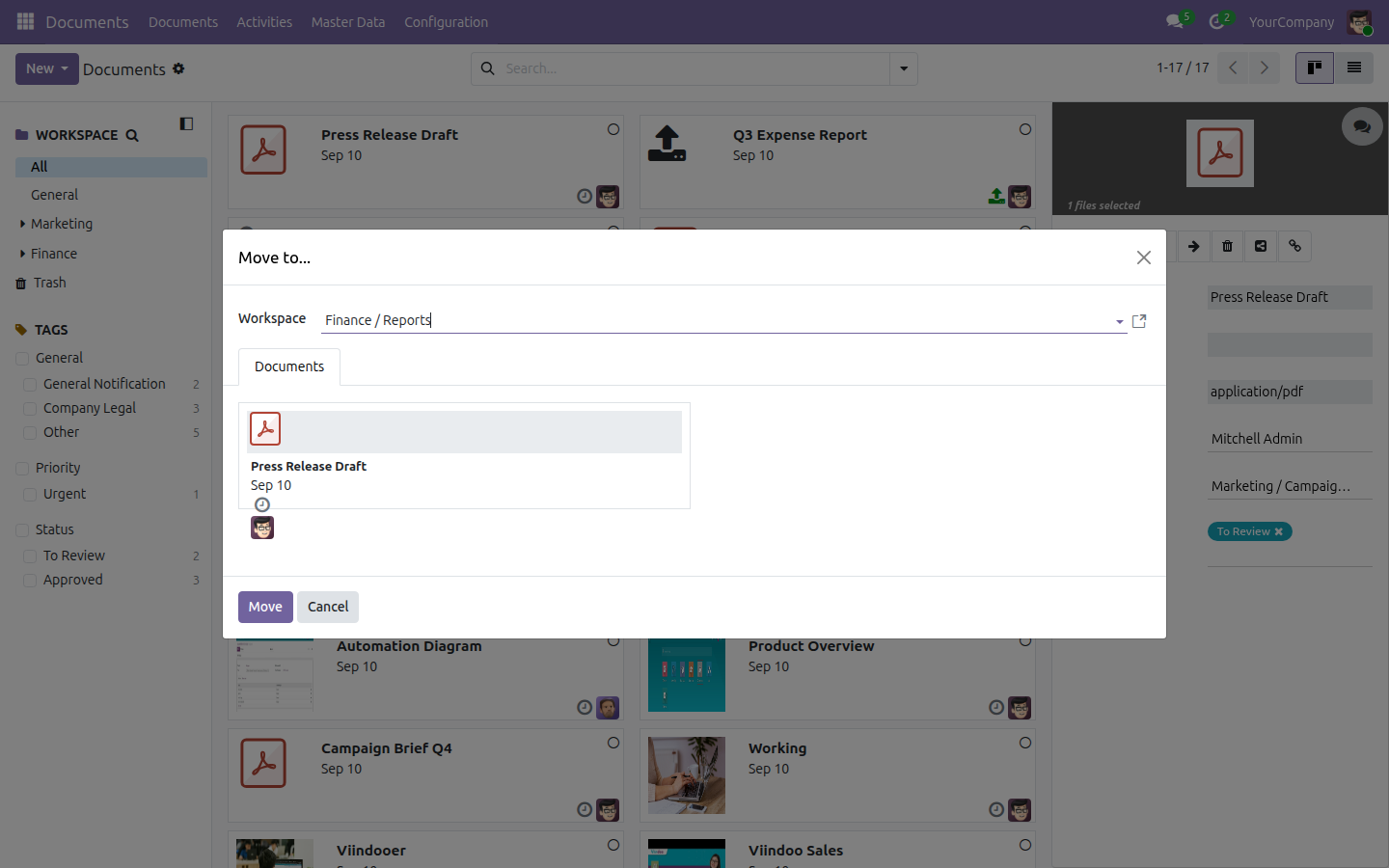Close the Move to dialog

[x=1144, y=258]
